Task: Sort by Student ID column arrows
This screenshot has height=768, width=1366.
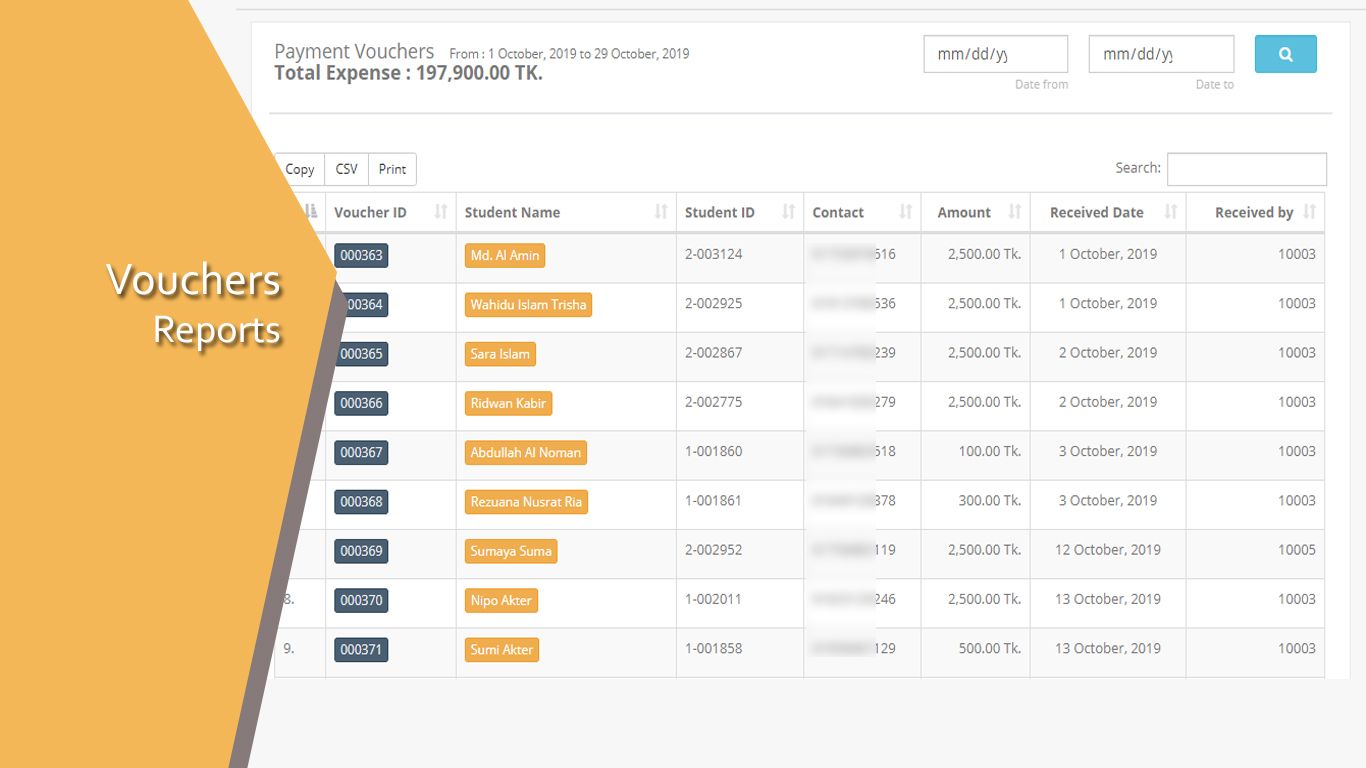Action: coord(788,212)
